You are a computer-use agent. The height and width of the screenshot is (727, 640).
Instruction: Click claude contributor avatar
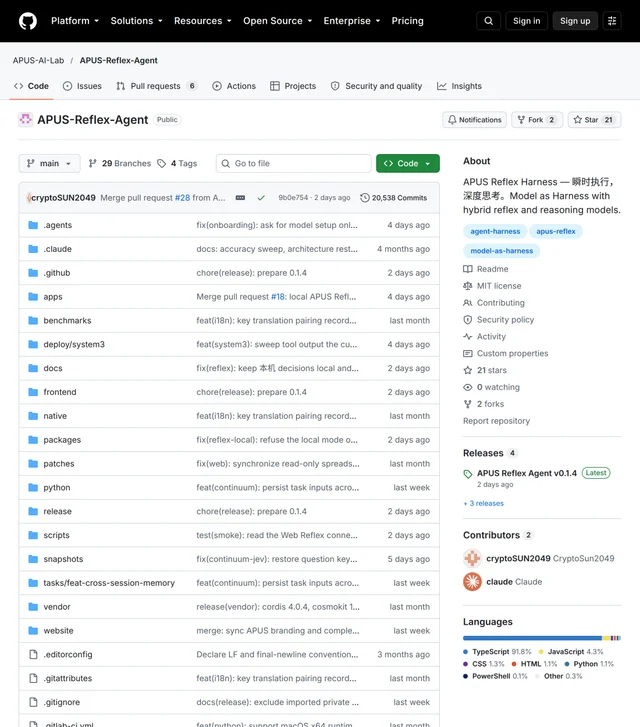[x=472, y=581]
